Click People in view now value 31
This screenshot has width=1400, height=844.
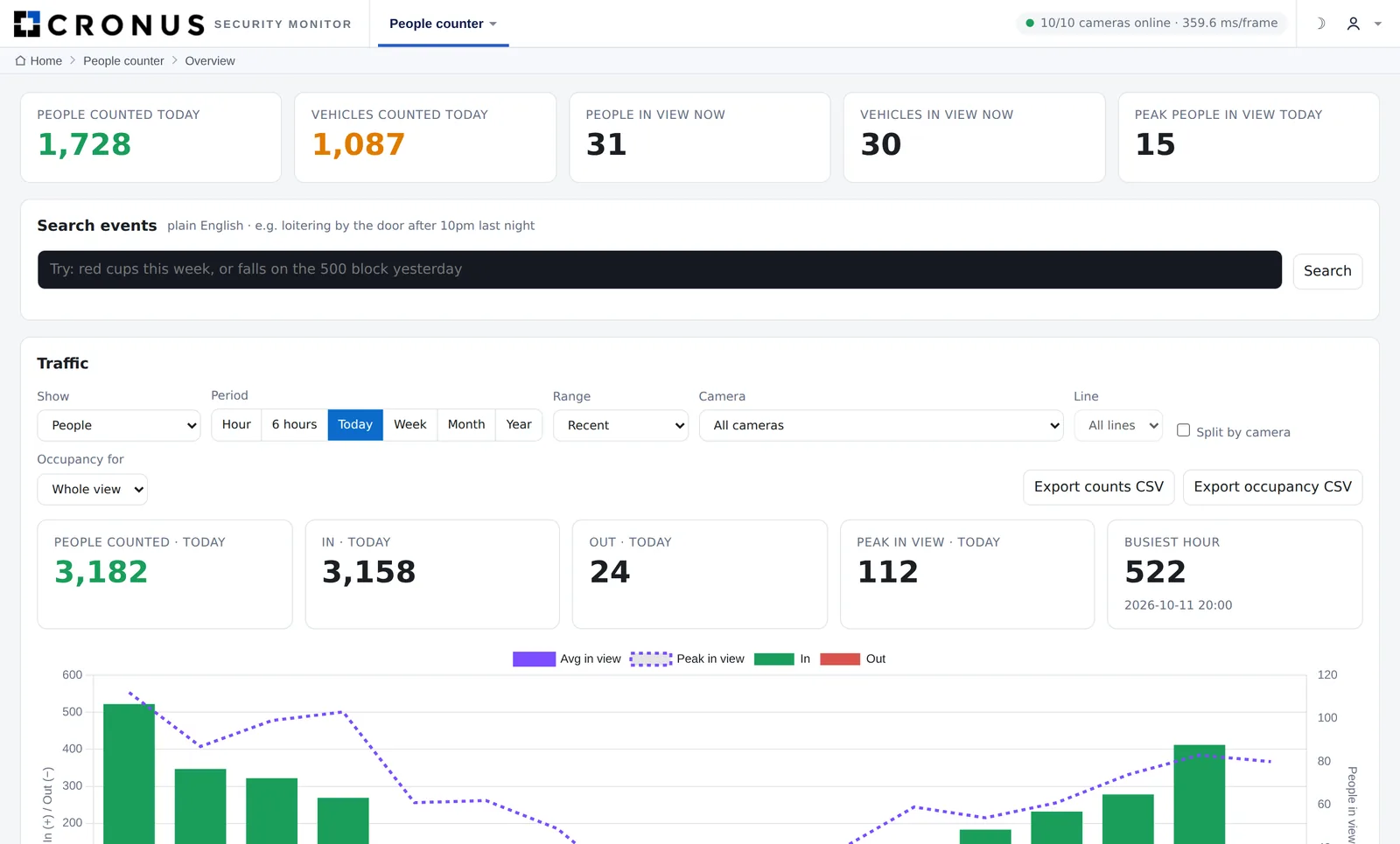pyautogui.click(x=606, y=144)
